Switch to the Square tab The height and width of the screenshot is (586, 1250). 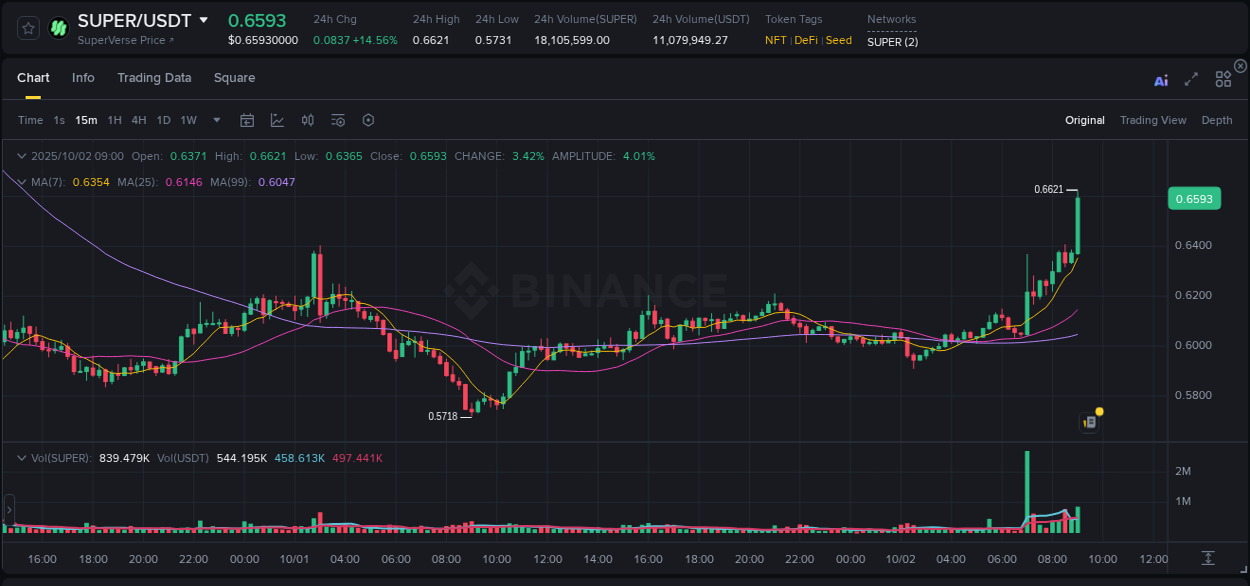[234, 77]
